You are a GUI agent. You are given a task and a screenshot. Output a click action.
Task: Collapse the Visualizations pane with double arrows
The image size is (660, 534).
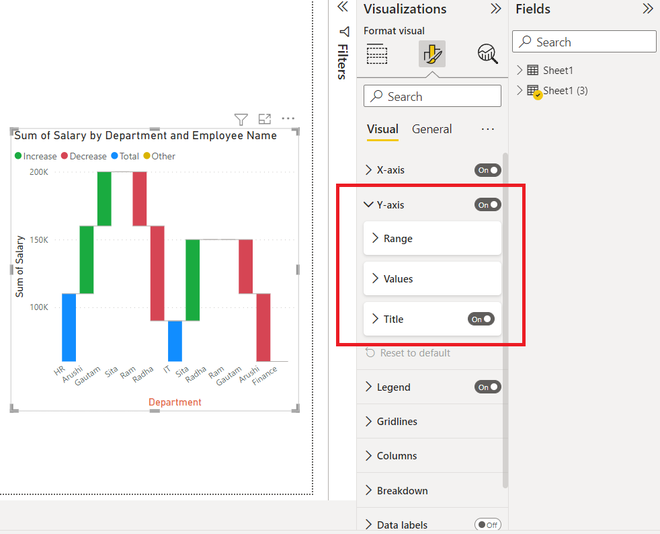(x=496, y=8)
